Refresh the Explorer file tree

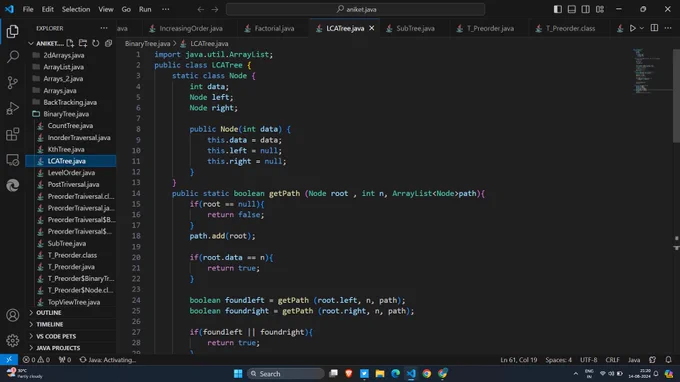pos(95,43)
